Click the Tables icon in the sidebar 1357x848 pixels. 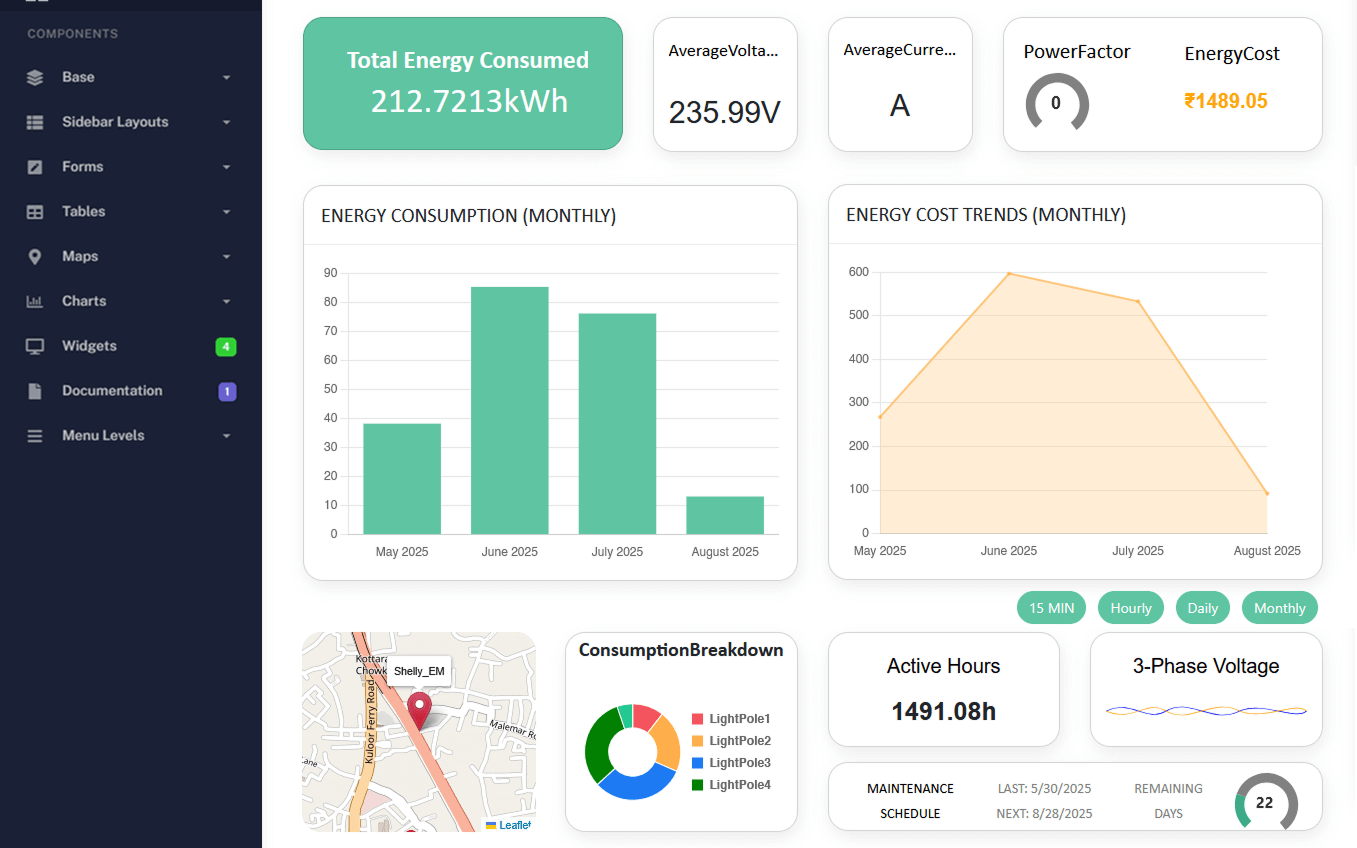(x=35, y=211)
